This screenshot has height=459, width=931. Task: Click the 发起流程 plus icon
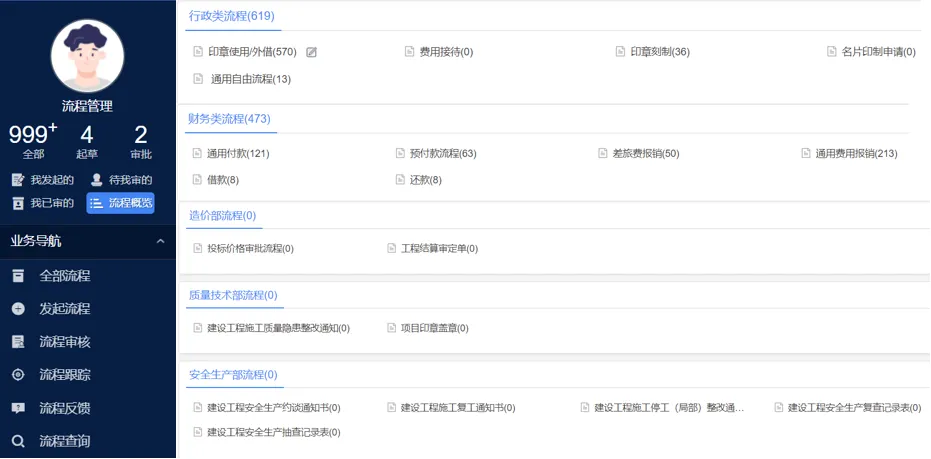click(18, 309)
